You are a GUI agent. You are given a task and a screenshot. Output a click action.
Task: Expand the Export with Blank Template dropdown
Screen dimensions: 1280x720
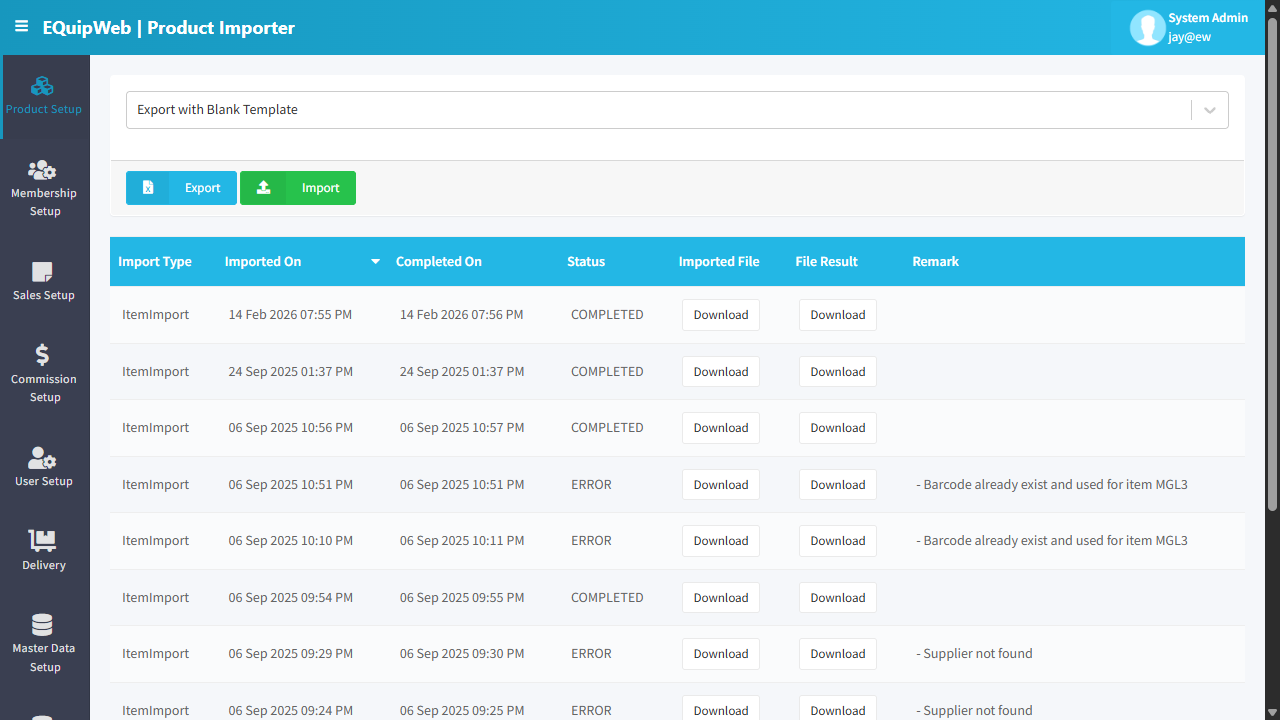[677, 110]
